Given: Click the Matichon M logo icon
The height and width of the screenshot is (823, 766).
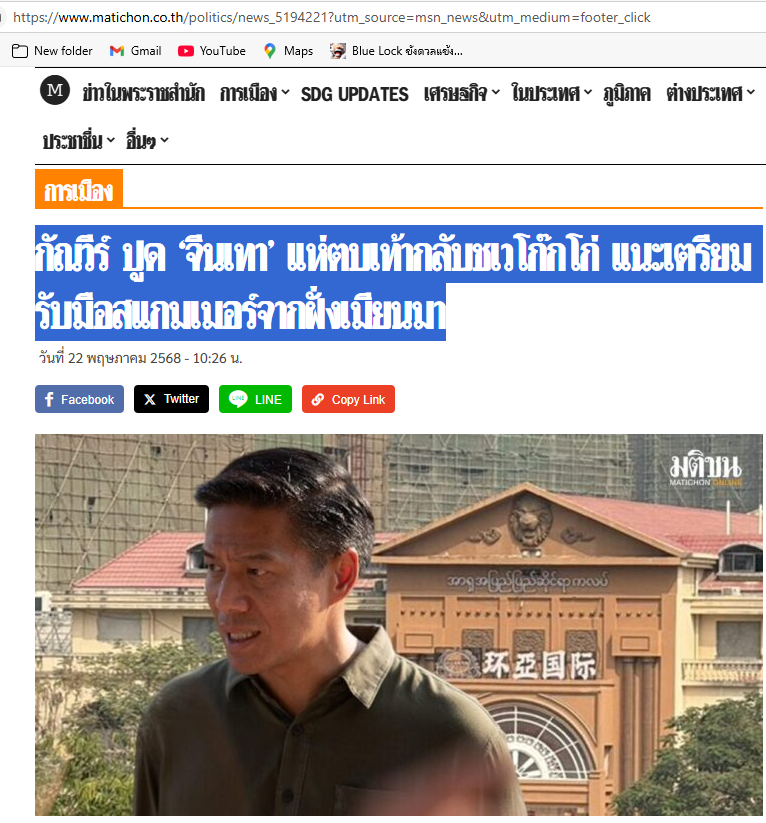Looking at the screenshot, I should (55, 90).
